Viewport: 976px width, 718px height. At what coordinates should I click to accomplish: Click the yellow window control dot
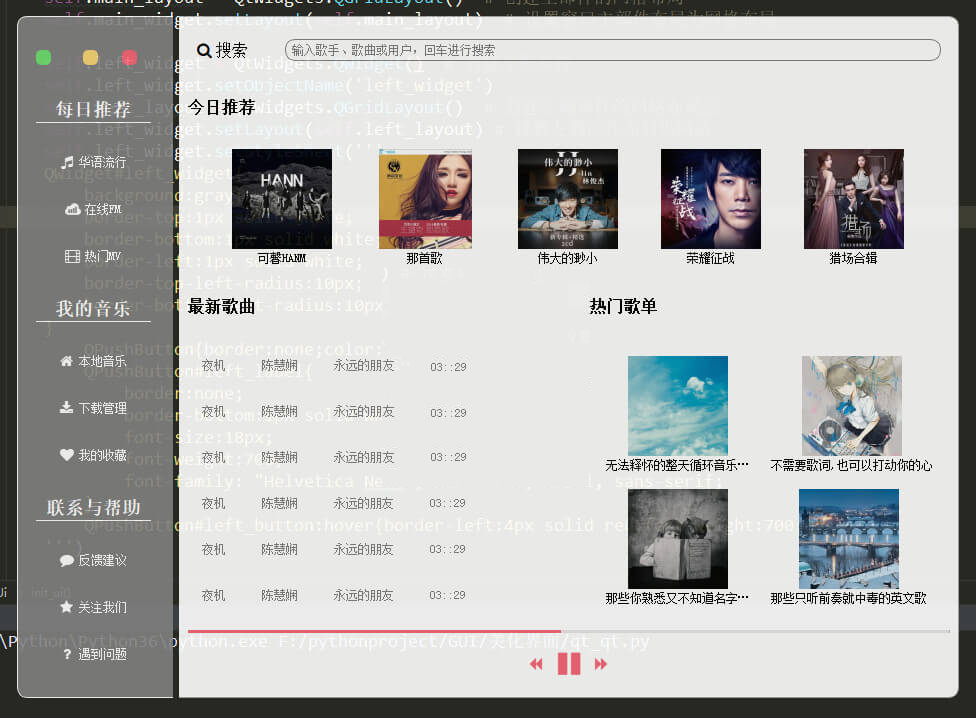pyautogui.click(x=90, y=58)
